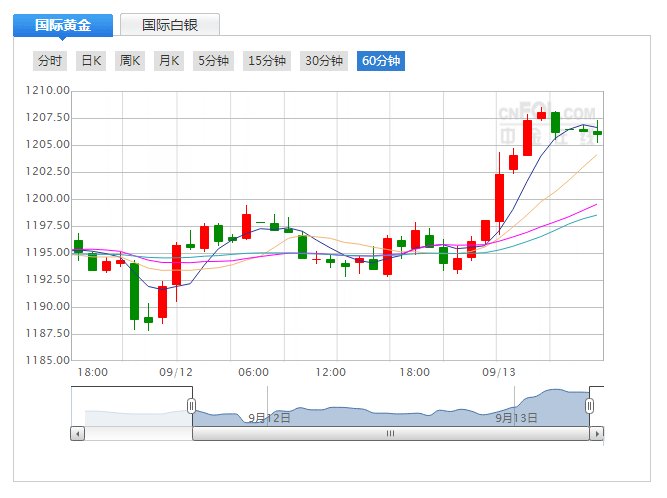Switch chart to 日K period
667x498 pixels.
(x=91, y=61)
